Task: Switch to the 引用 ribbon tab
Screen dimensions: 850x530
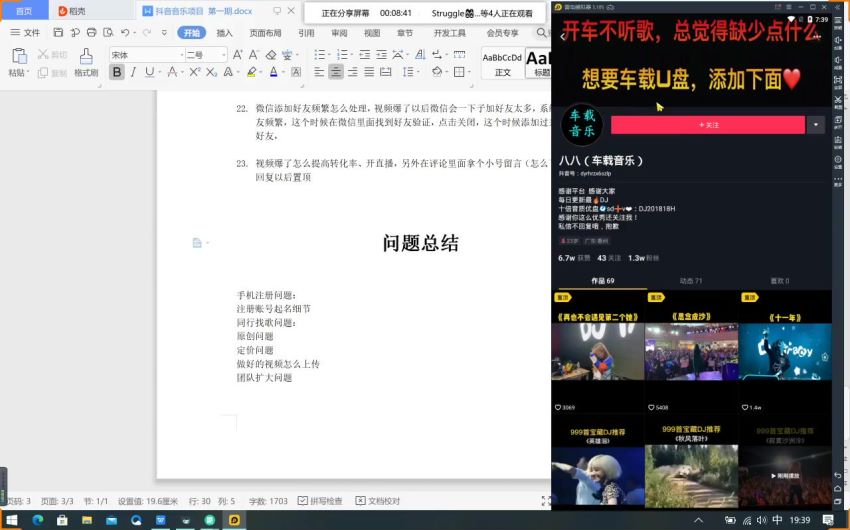Action: (306, 33)
